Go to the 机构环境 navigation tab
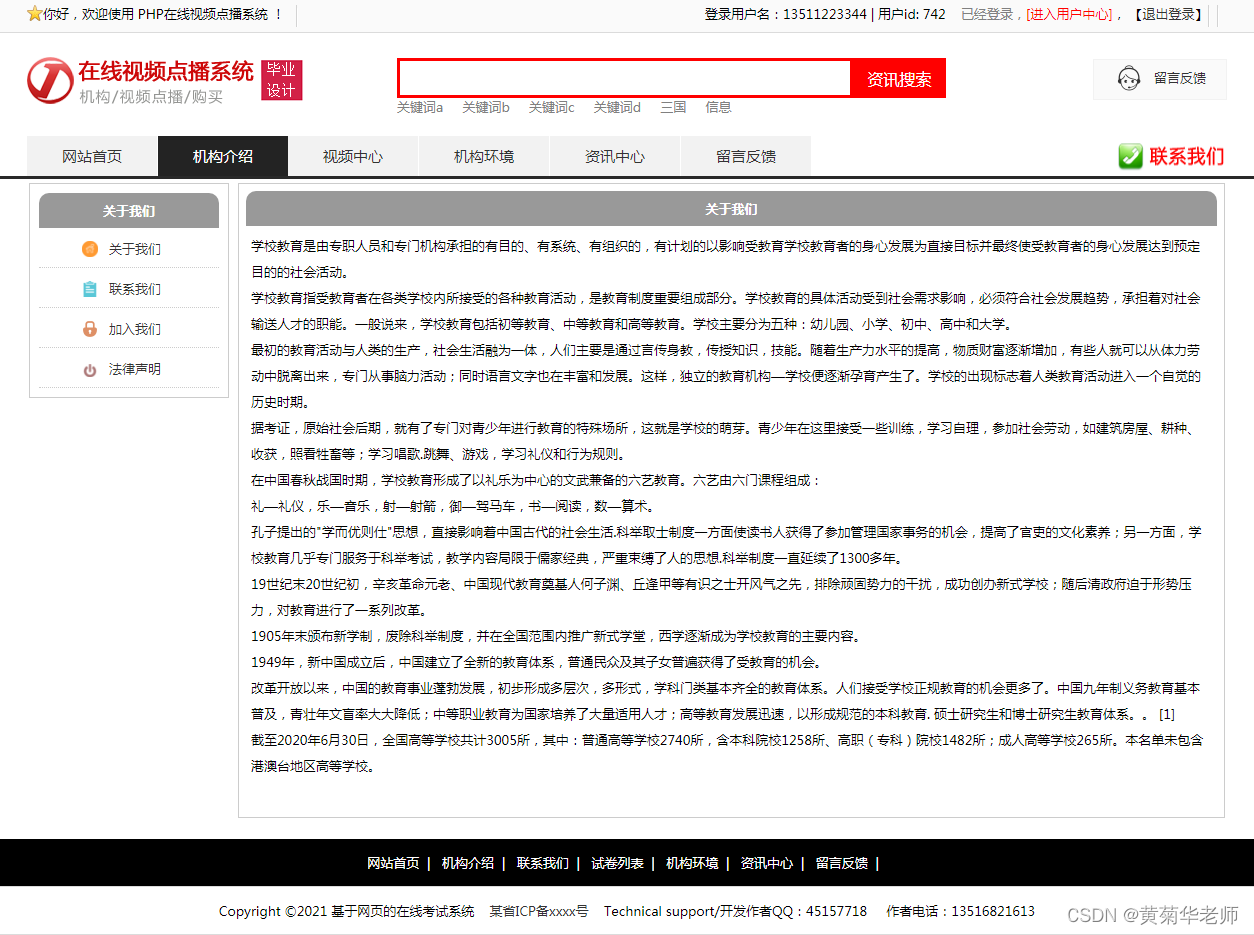 [484, 157]
